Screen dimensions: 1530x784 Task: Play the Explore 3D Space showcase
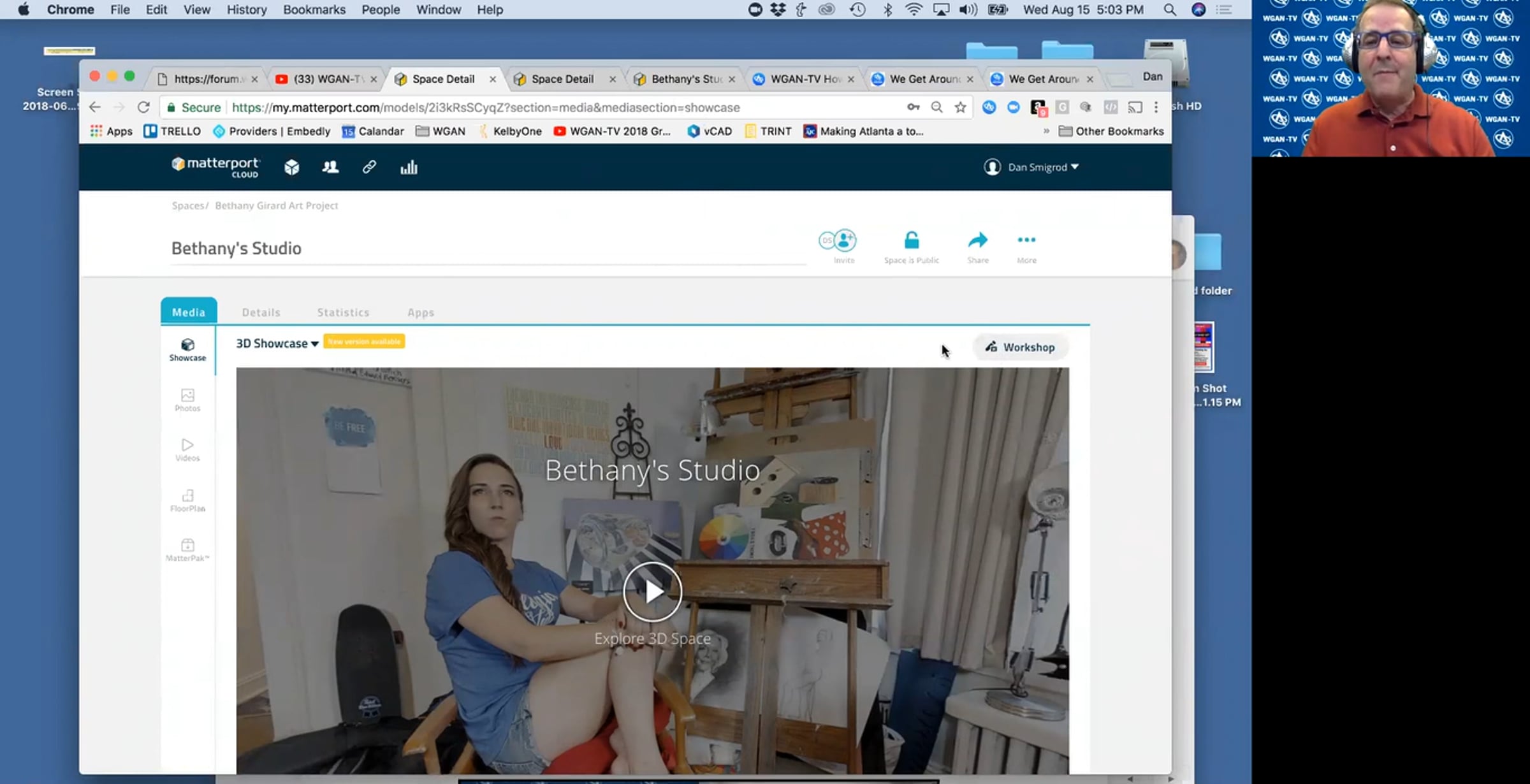click(652, 592)
